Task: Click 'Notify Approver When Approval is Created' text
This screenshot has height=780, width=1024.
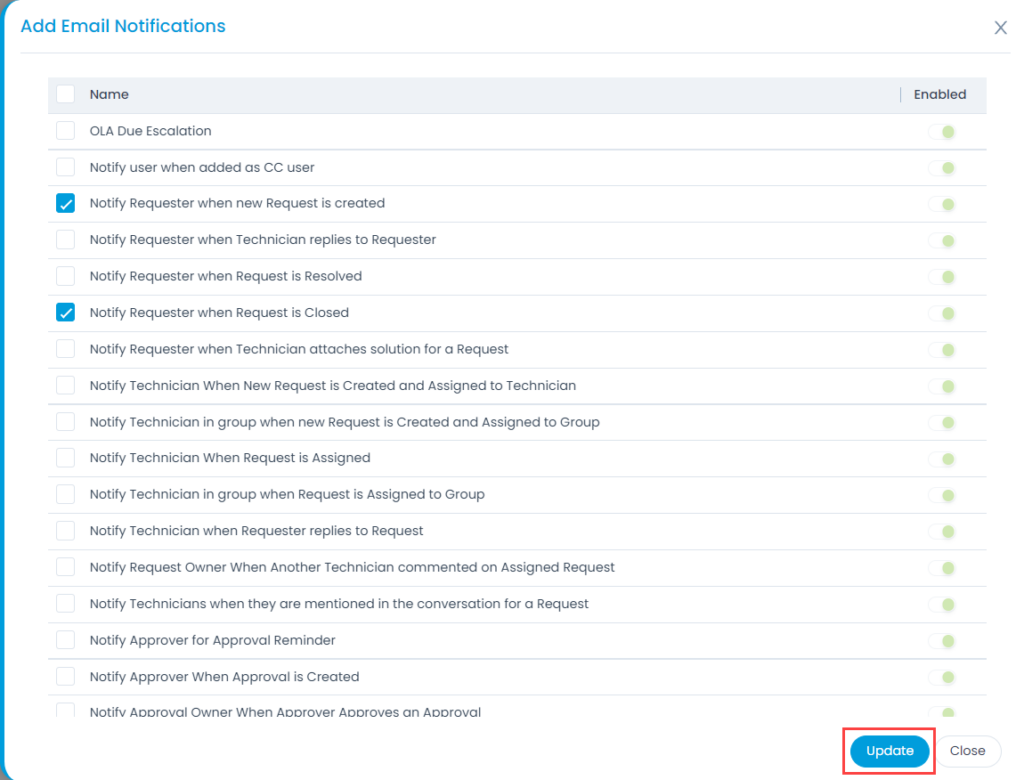Action: point(224,677)
